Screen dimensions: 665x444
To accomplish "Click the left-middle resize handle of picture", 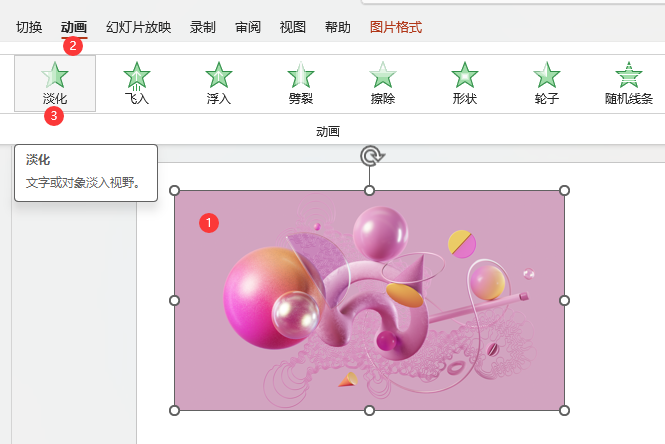I will point(174,300).
